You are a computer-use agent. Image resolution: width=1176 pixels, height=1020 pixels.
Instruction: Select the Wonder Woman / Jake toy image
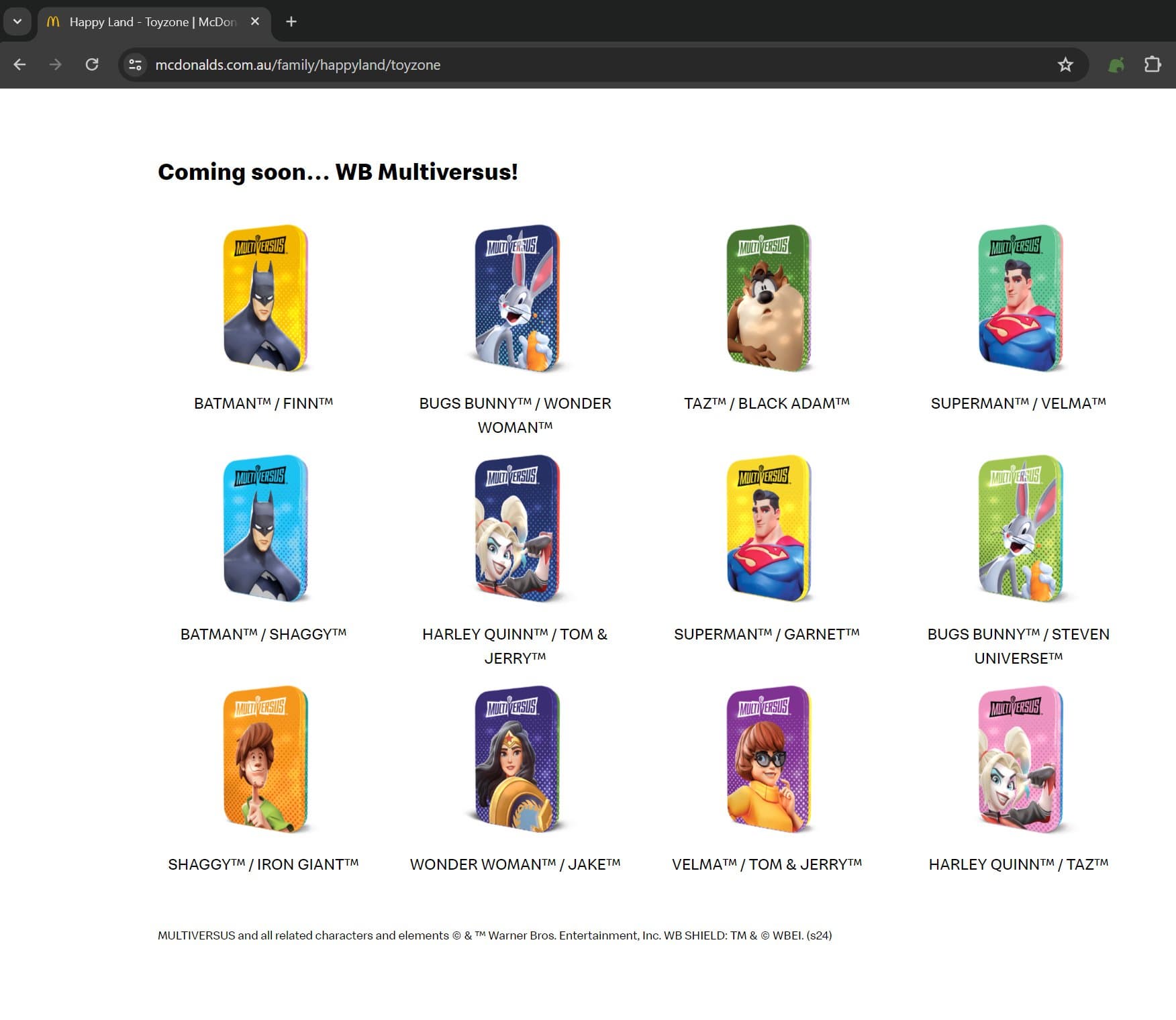pyautogui.click(x=517, y=759)
